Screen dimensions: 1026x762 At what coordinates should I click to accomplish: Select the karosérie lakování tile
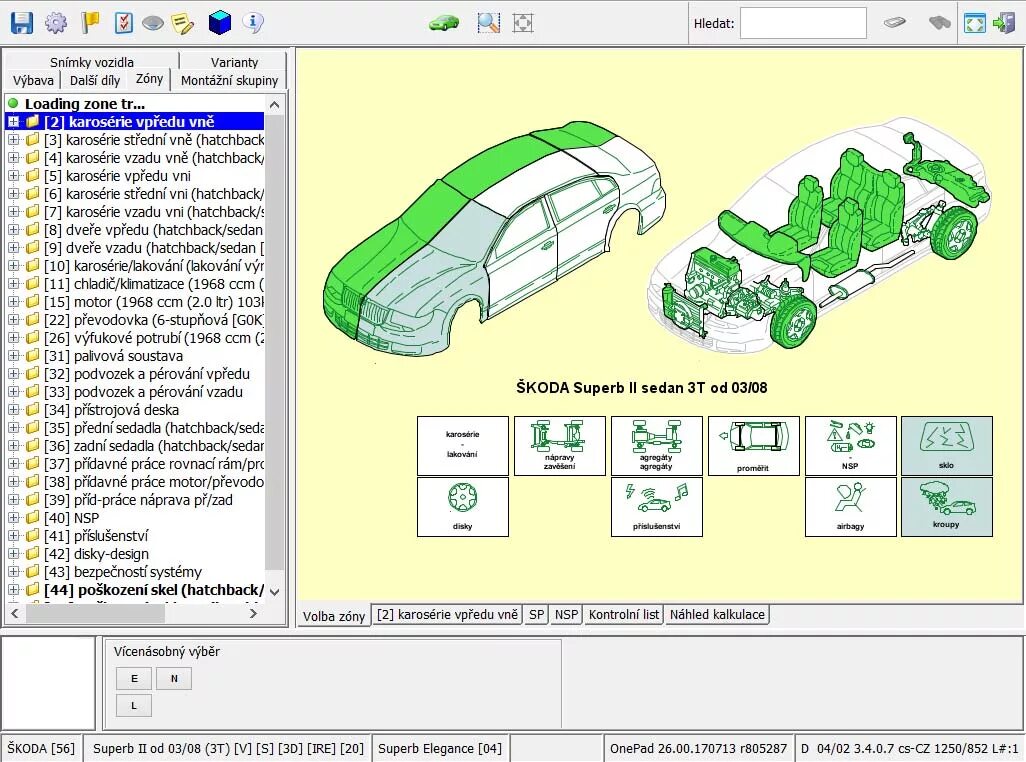tap(463, 445)
